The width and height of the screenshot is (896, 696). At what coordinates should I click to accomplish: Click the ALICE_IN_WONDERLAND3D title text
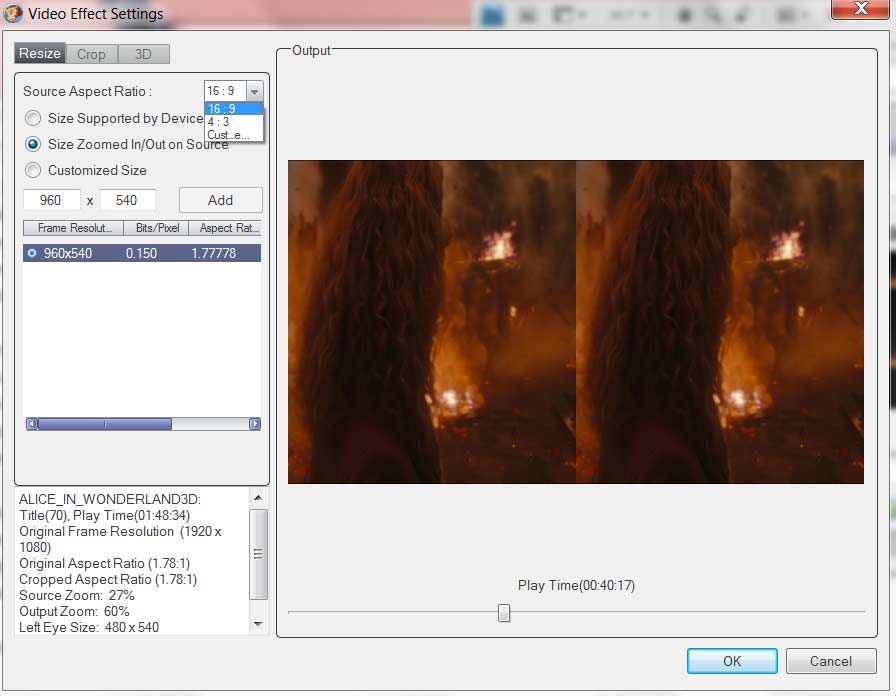pyautogui.click(x=110, y=499)
